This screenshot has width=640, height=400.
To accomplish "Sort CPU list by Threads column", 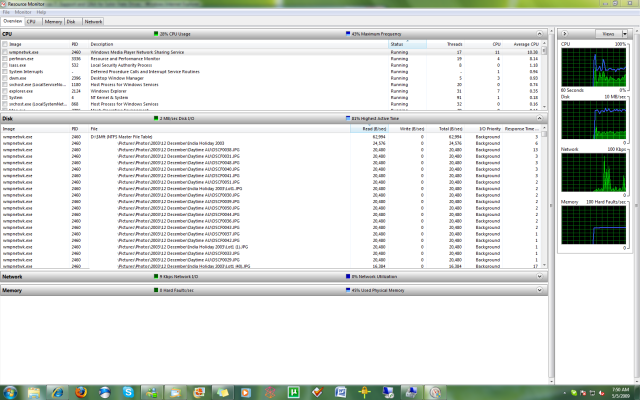I will [445, 44].
